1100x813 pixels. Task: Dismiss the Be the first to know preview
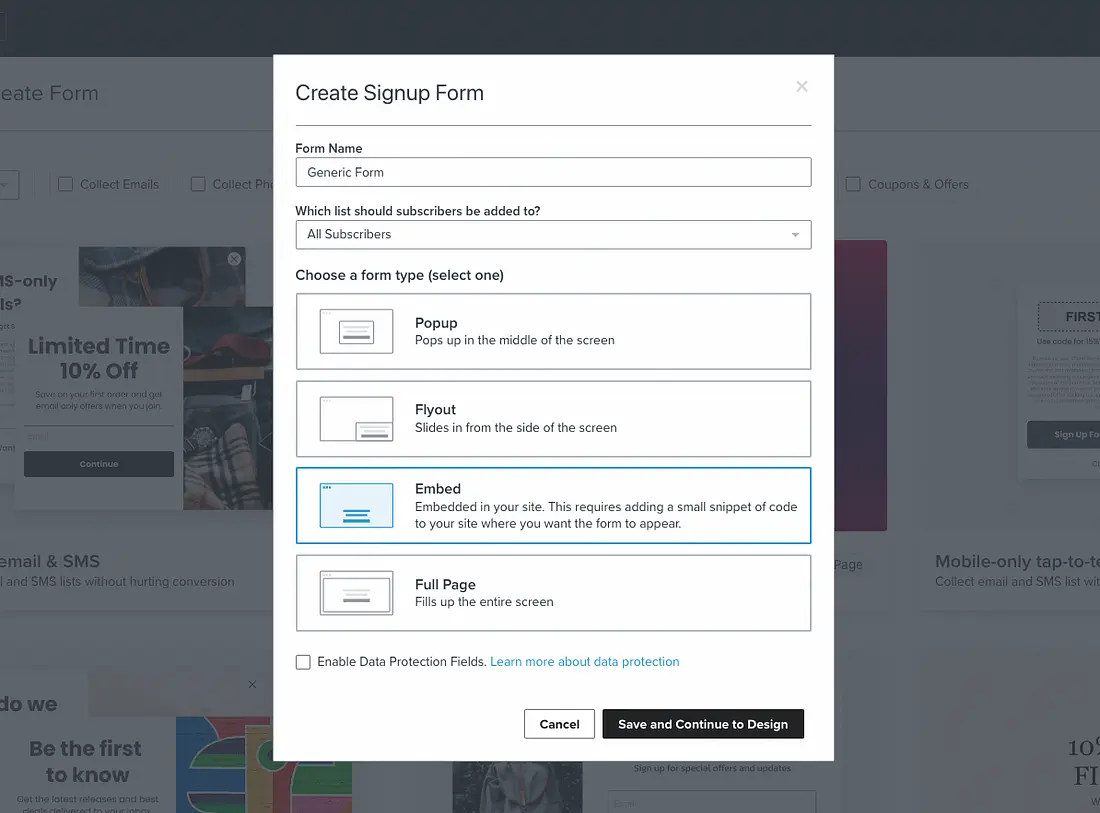tap(252, 685)
